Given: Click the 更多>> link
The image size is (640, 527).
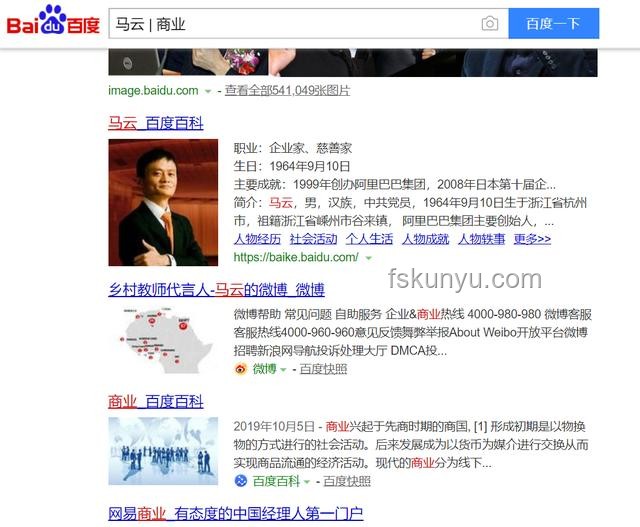Looking at the screenshot, I should point(532,239).
